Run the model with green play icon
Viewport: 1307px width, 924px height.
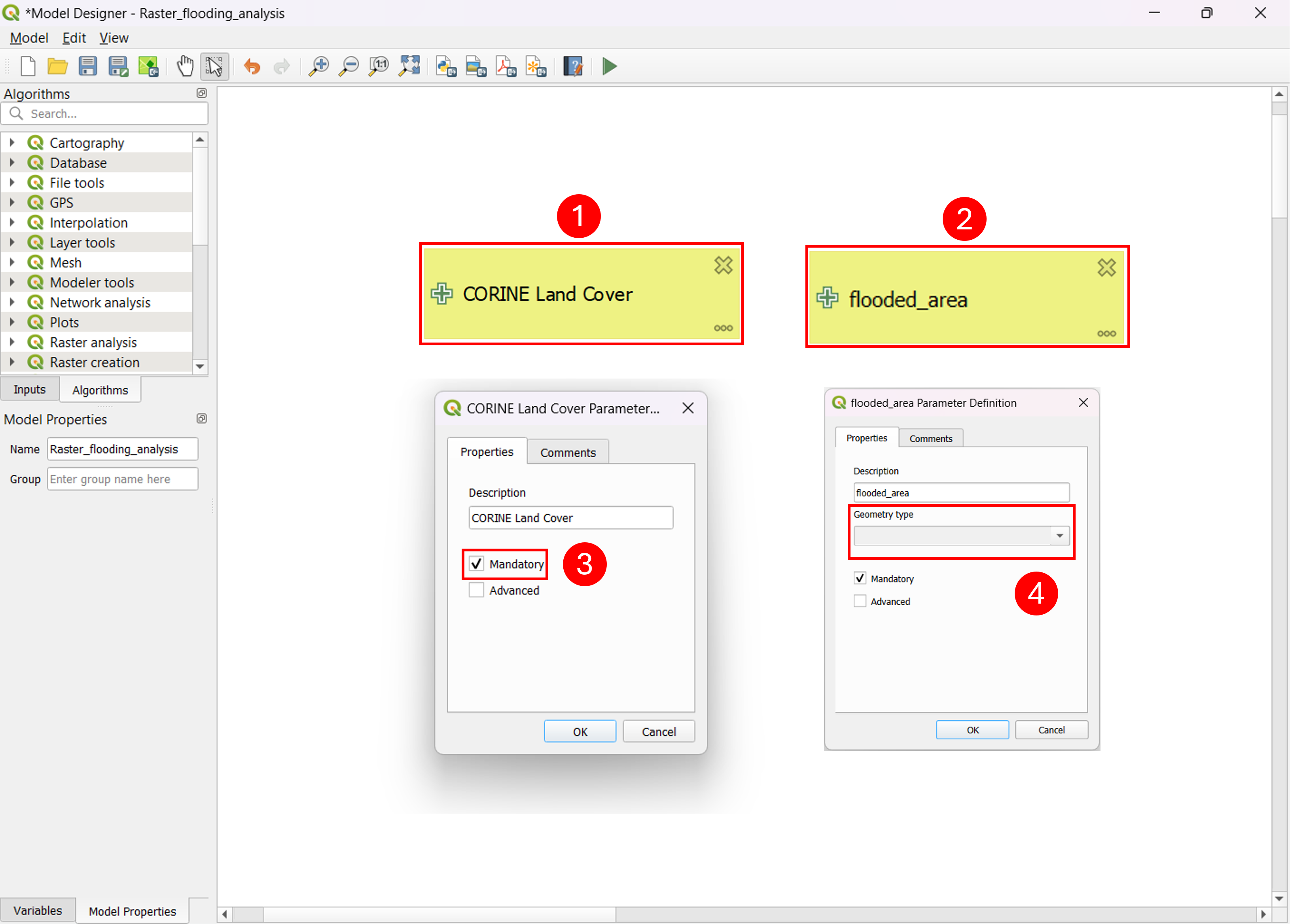pyautogui.click(x=609, y=66)
